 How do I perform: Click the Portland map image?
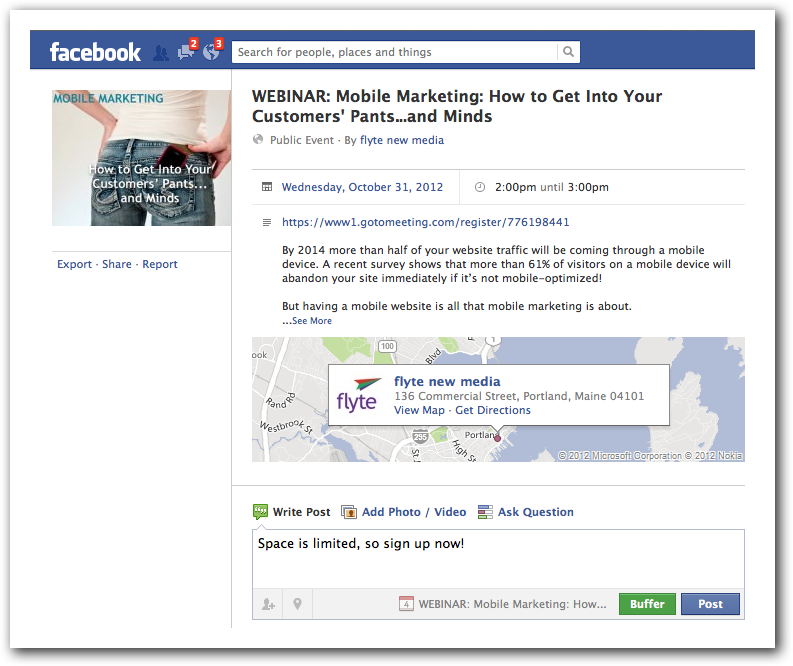(498, 399)
